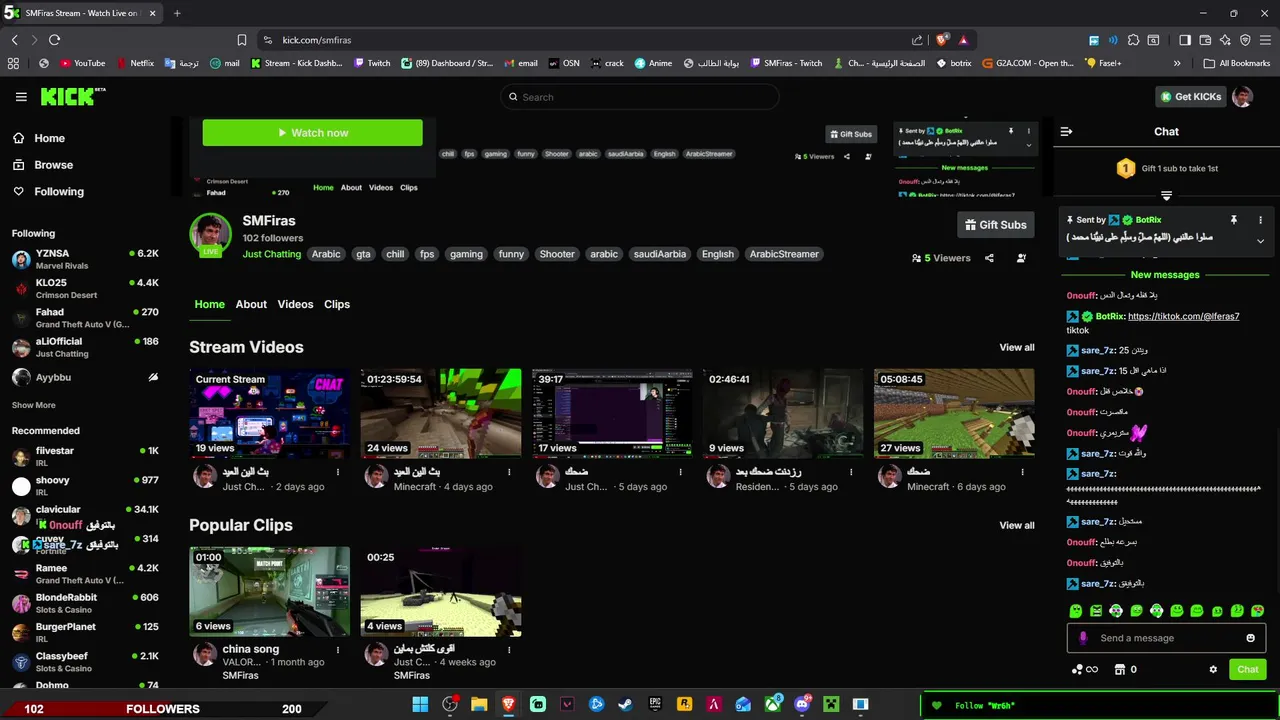1280x720 pixels.
Task: View all Popular Clips
Action: [1017, 526]
